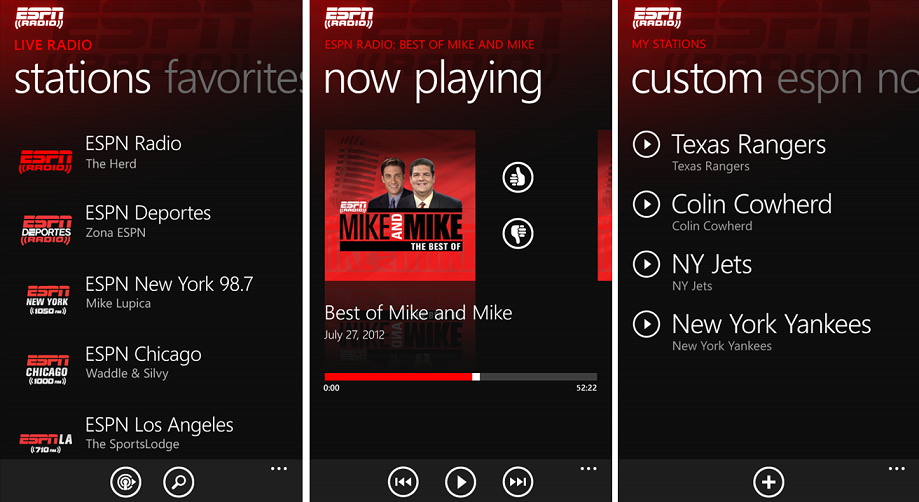This screenshot has height=502, width=919.
Task: Play Best of Mike and Mike
Action: pyautogui.click(x=461, y=482)
